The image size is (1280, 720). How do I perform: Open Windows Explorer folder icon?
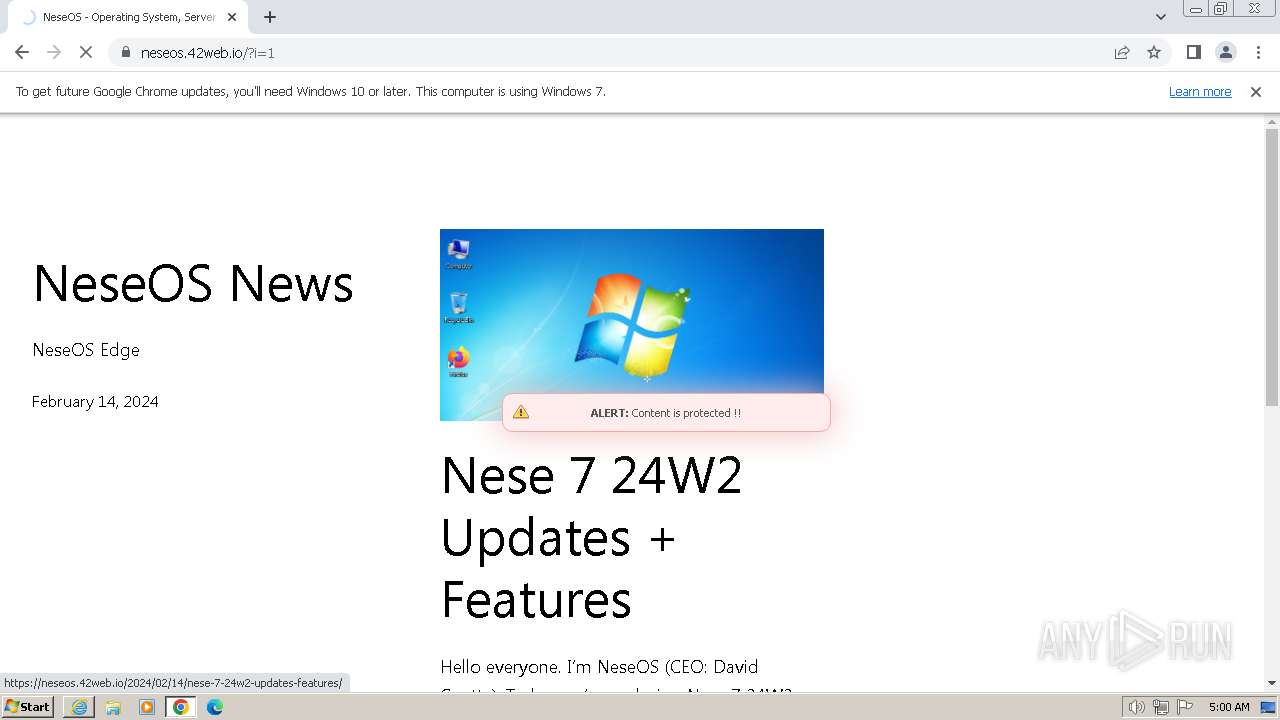click(x=113, y=707)
